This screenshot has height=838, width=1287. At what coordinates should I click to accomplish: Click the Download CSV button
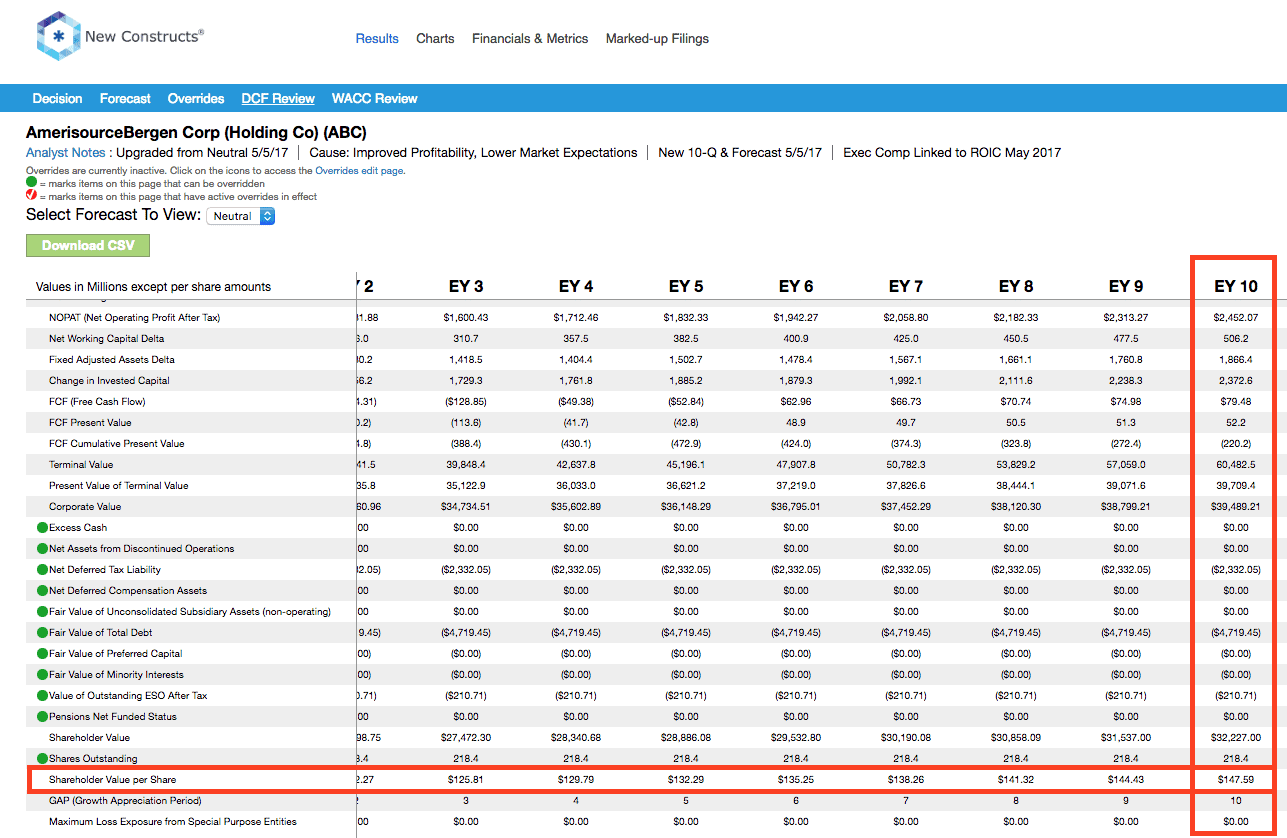point(88,246)
